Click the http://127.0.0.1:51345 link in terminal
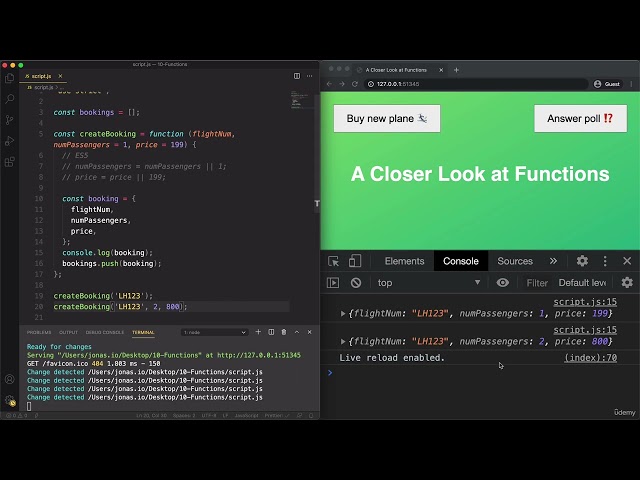Viewport: 640px width, 480px height. pyautogui.click(x=259, y=355)
